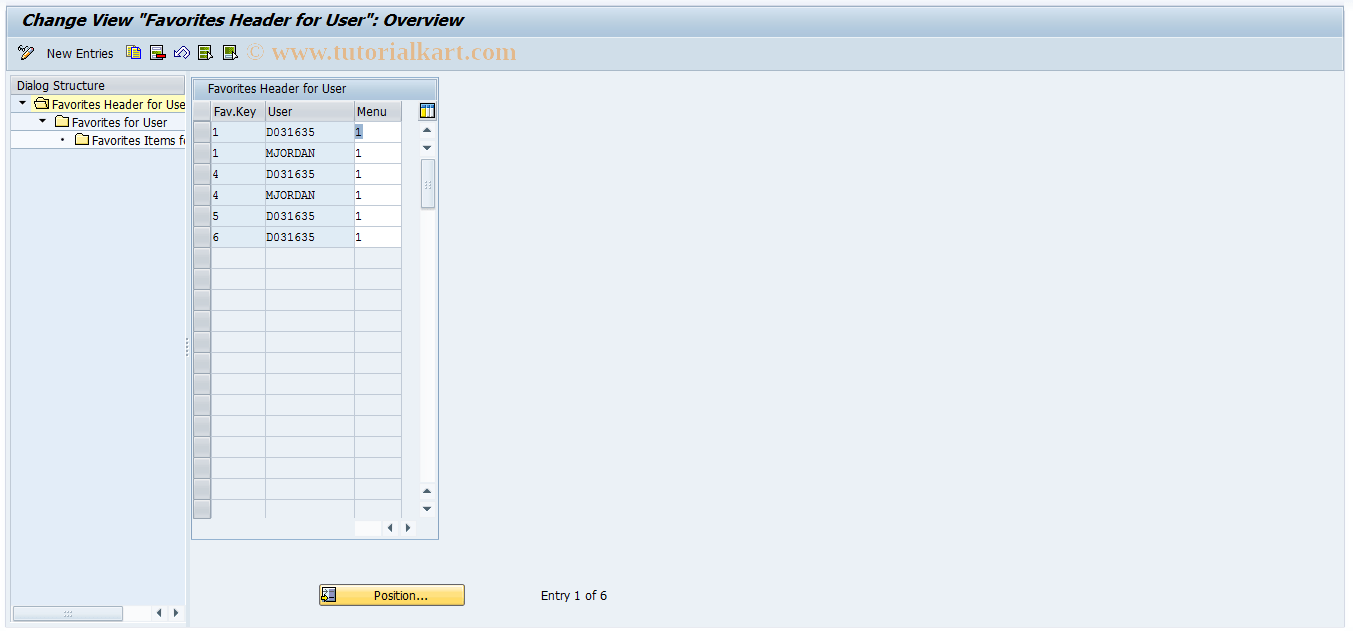
Task: Collapse the Favorites for User node
Action: pos(42,121)
